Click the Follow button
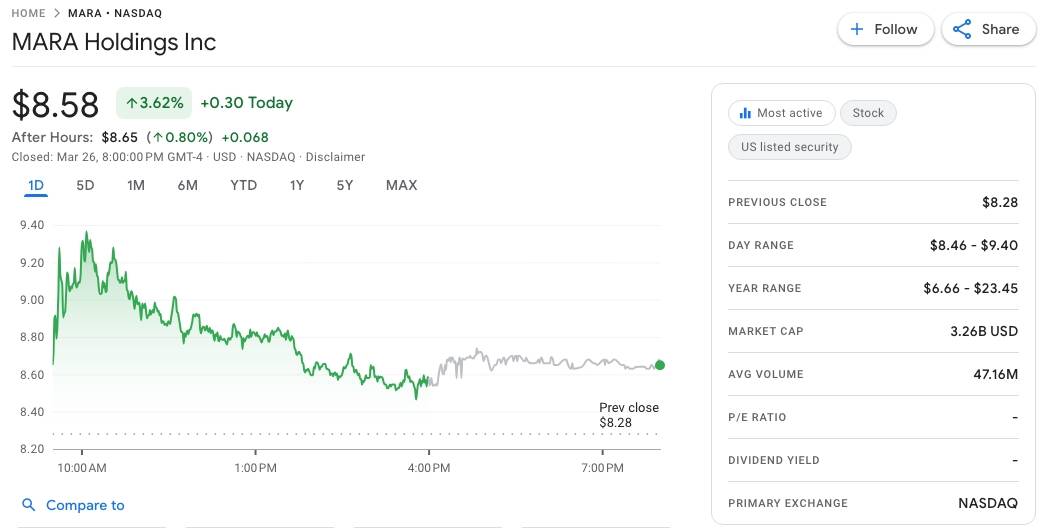This screenshot has width=1048, height=528. point(885,29)
